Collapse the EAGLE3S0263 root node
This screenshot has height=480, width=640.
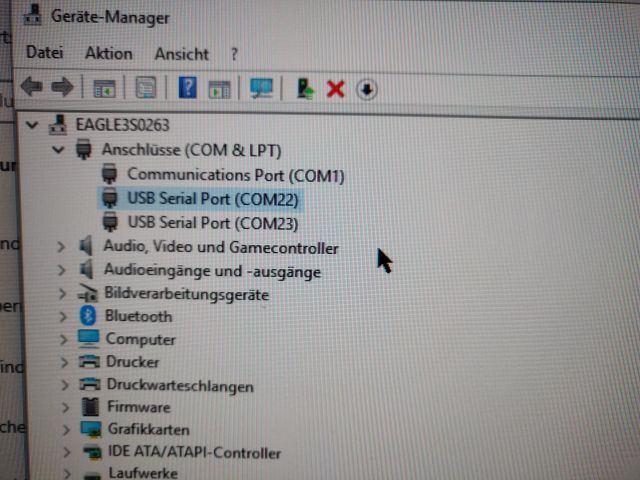[x=32, y=124]
